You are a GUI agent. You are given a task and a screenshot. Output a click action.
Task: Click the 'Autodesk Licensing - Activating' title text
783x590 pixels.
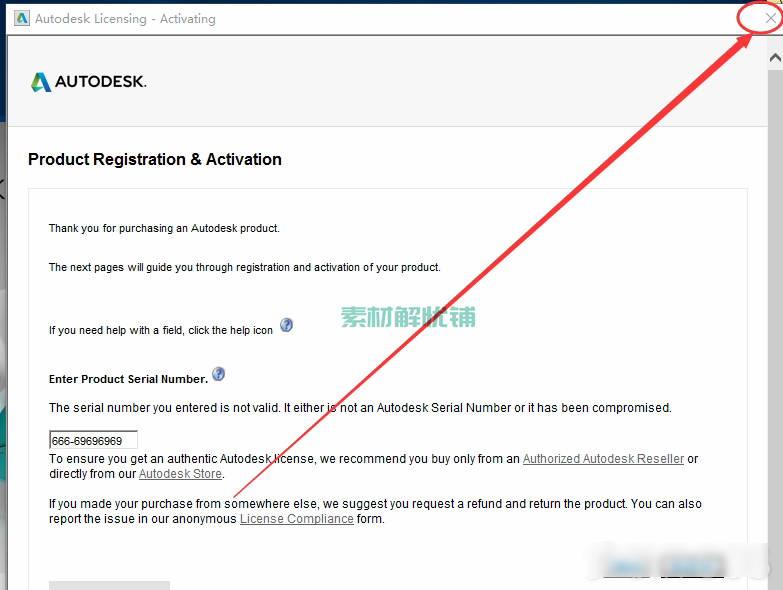tap(125, 19)
